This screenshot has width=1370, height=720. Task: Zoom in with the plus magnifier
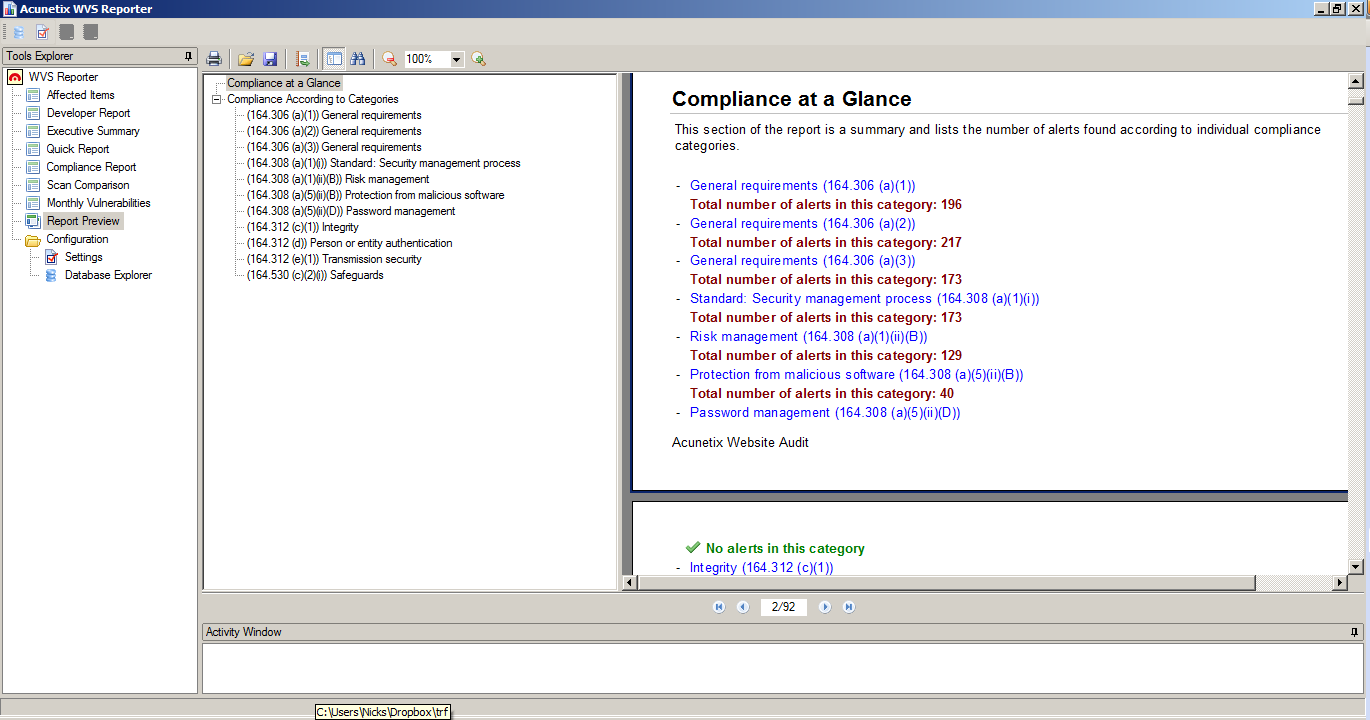click(x=479, y=59)
